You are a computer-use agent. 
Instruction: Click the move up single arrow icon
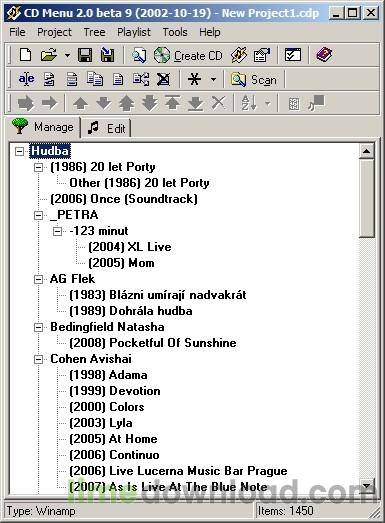click(80, 103)
